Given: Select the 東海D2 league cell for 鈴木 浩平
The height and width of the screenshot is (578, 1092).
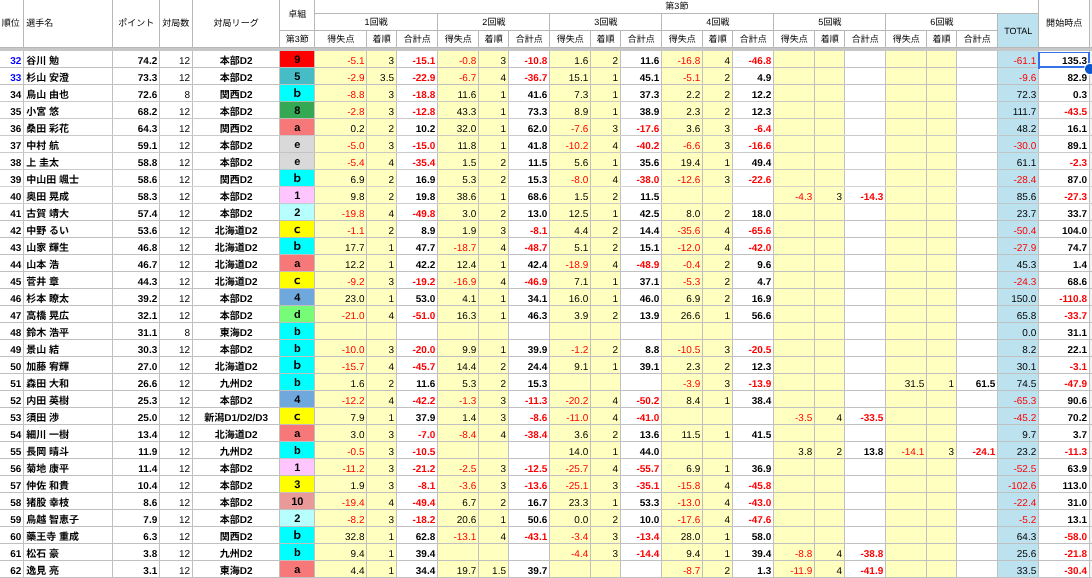Looking at the screenshot, I should click(235, 333).
